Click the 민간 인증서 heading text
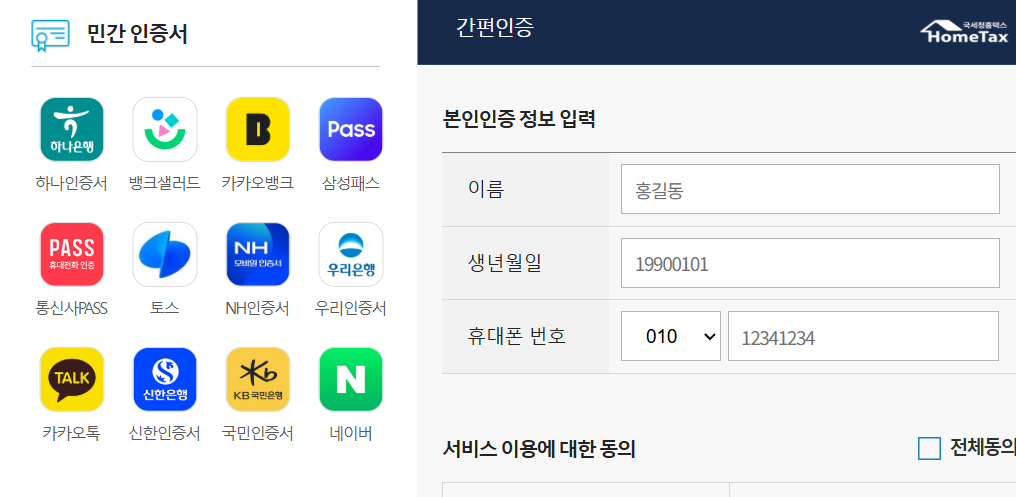Viewport: 1016px width, 497px height. [137, 34]
